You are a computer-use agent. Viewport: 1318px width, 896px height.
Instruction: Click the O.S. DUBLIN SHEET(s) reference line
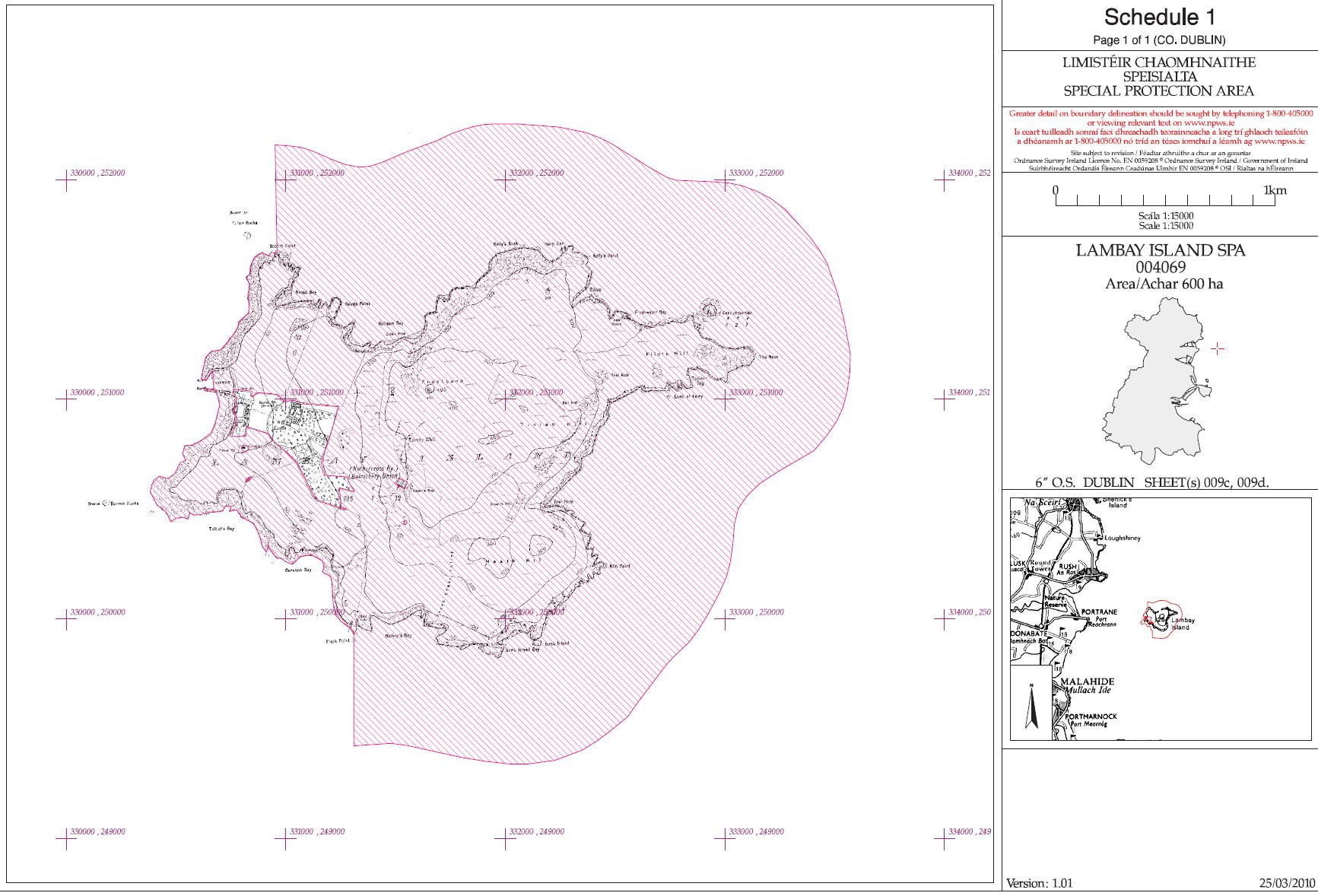point(1151,482)
